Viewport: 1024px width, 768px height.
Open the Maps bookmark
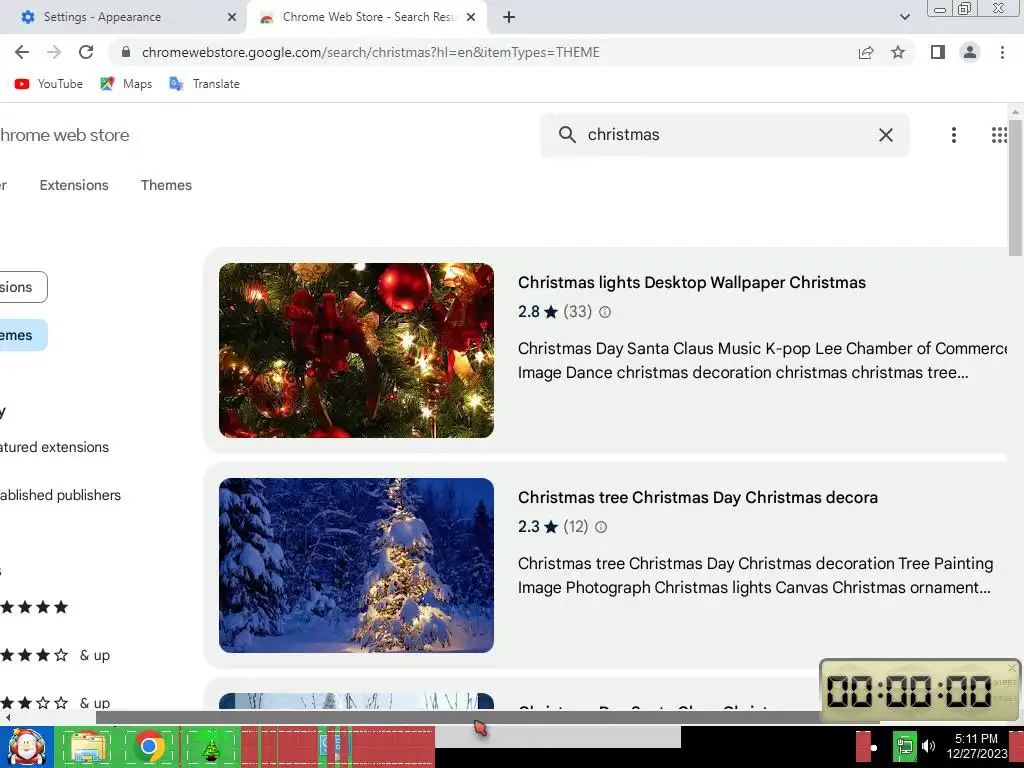coord(126,84)
